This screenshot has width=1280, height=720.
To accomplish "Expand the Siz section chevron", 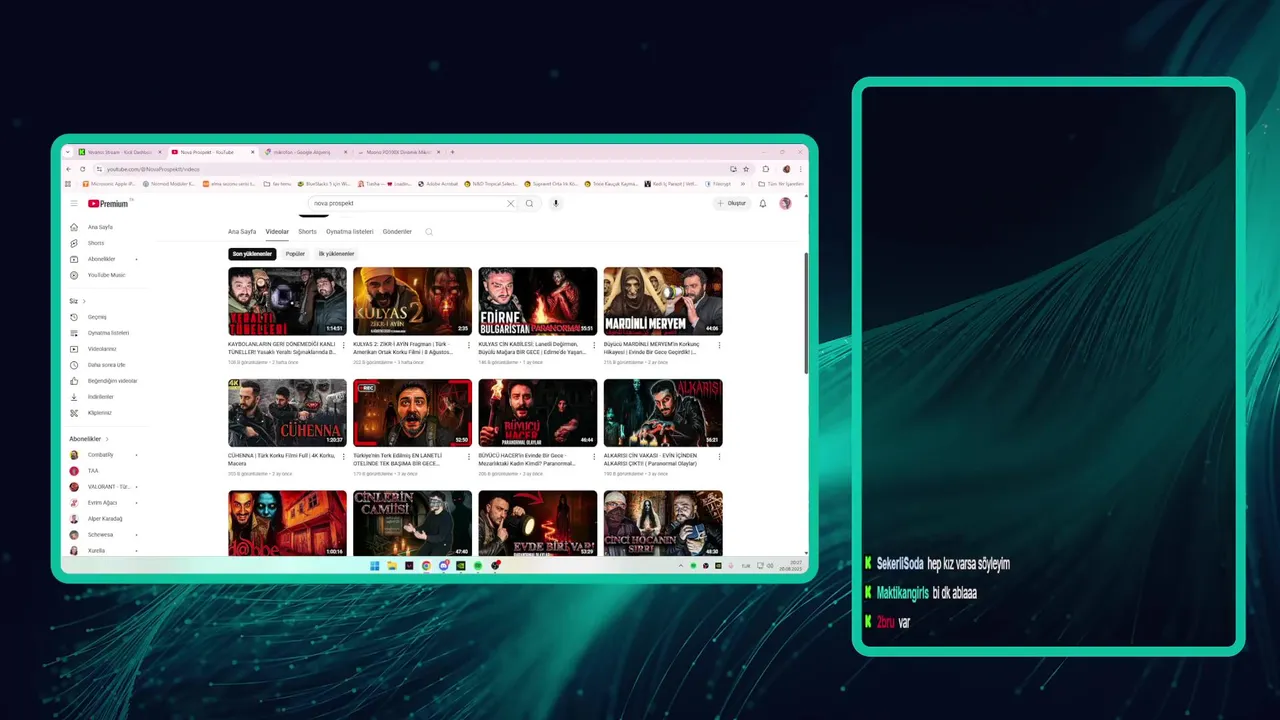I will pos(84,301).
